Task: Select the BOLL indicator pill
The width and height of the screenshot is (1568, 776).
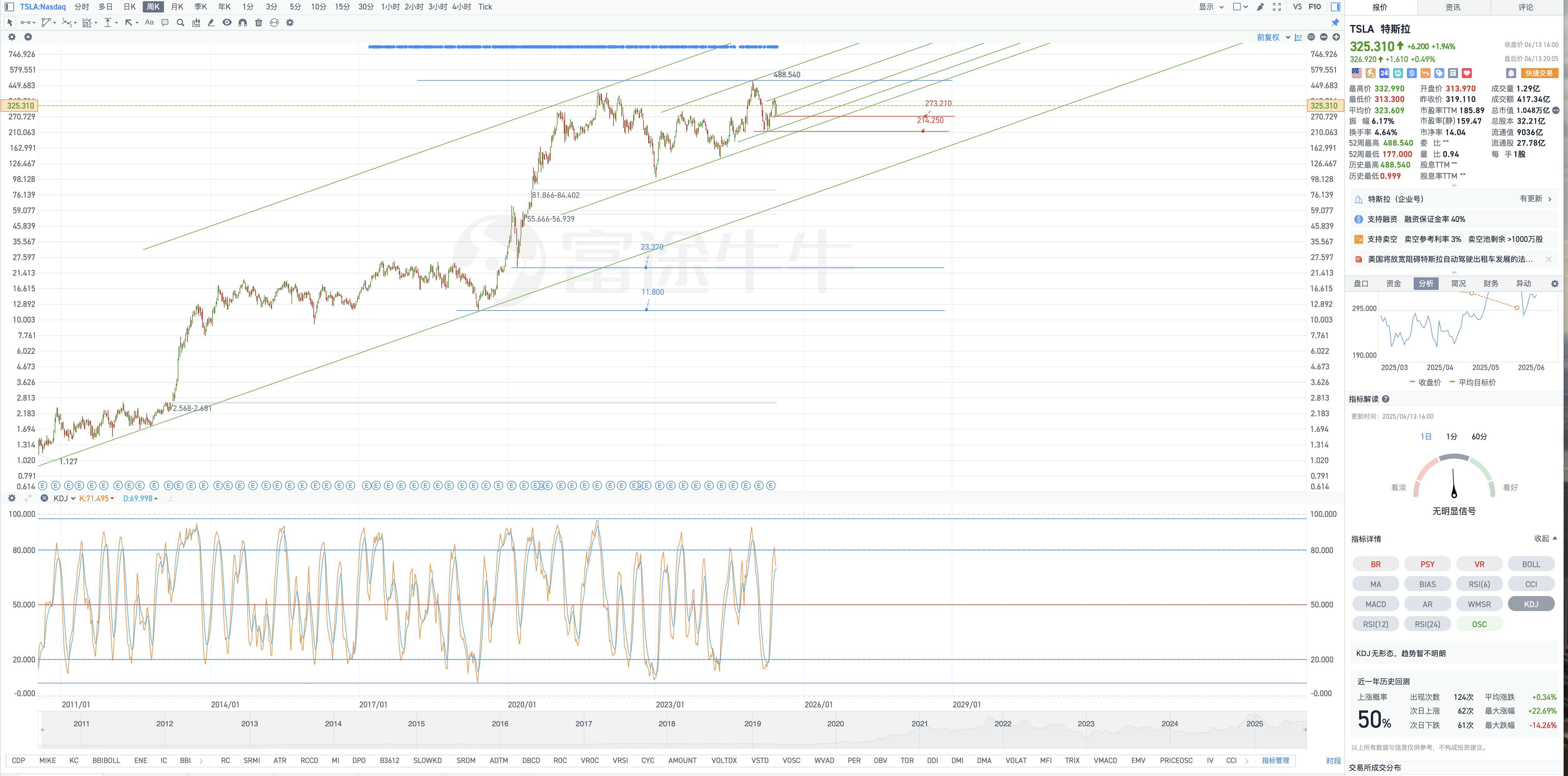Action: [x=1531, y=564]
